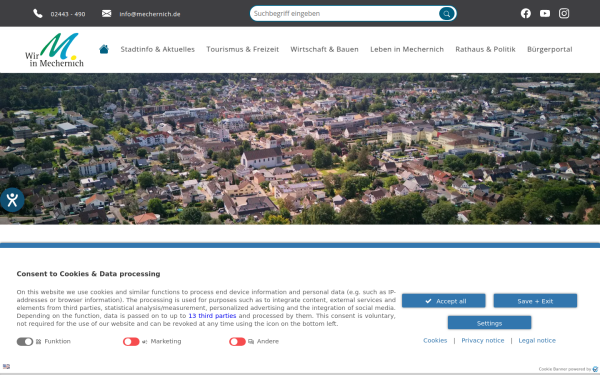This screenshot has height=375, width=600.
Task: Switch language via the flag icon
Action: tap(6, 366)
